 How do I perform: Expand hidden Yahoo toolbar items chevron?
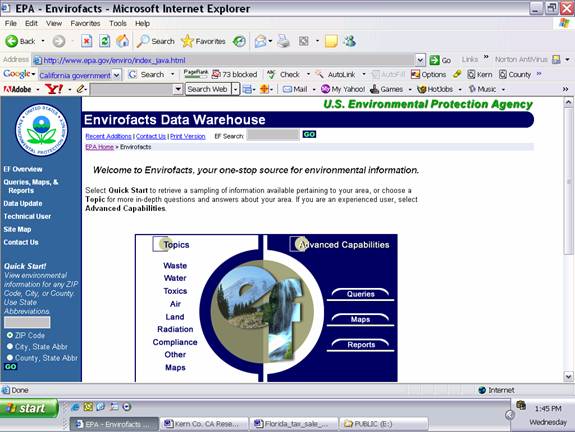click(x=565, y=89)
